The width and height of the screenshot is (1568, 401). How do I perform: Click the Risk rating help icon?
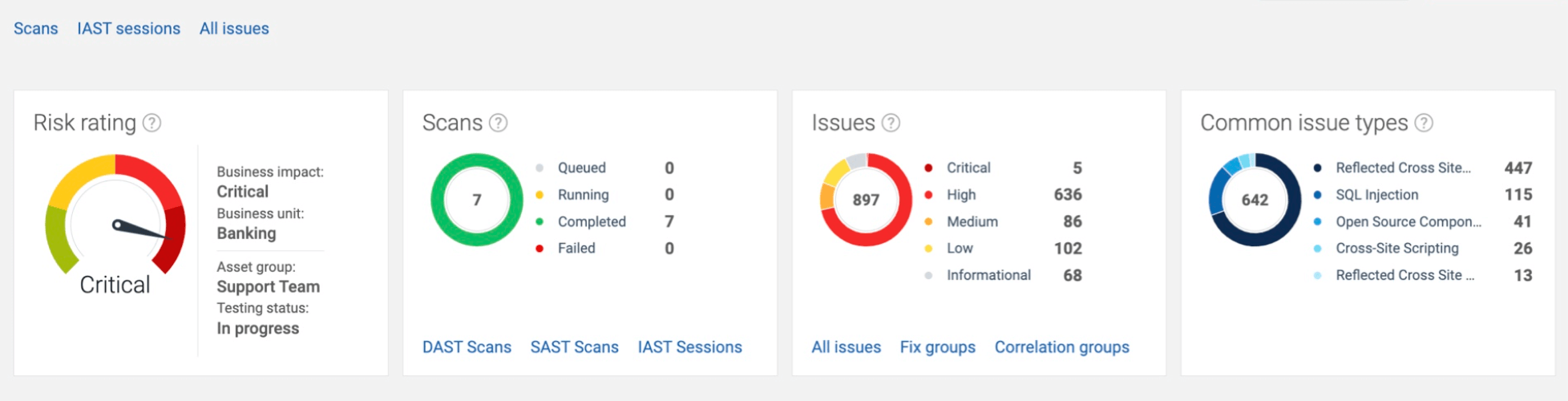[x=152, y=123]
